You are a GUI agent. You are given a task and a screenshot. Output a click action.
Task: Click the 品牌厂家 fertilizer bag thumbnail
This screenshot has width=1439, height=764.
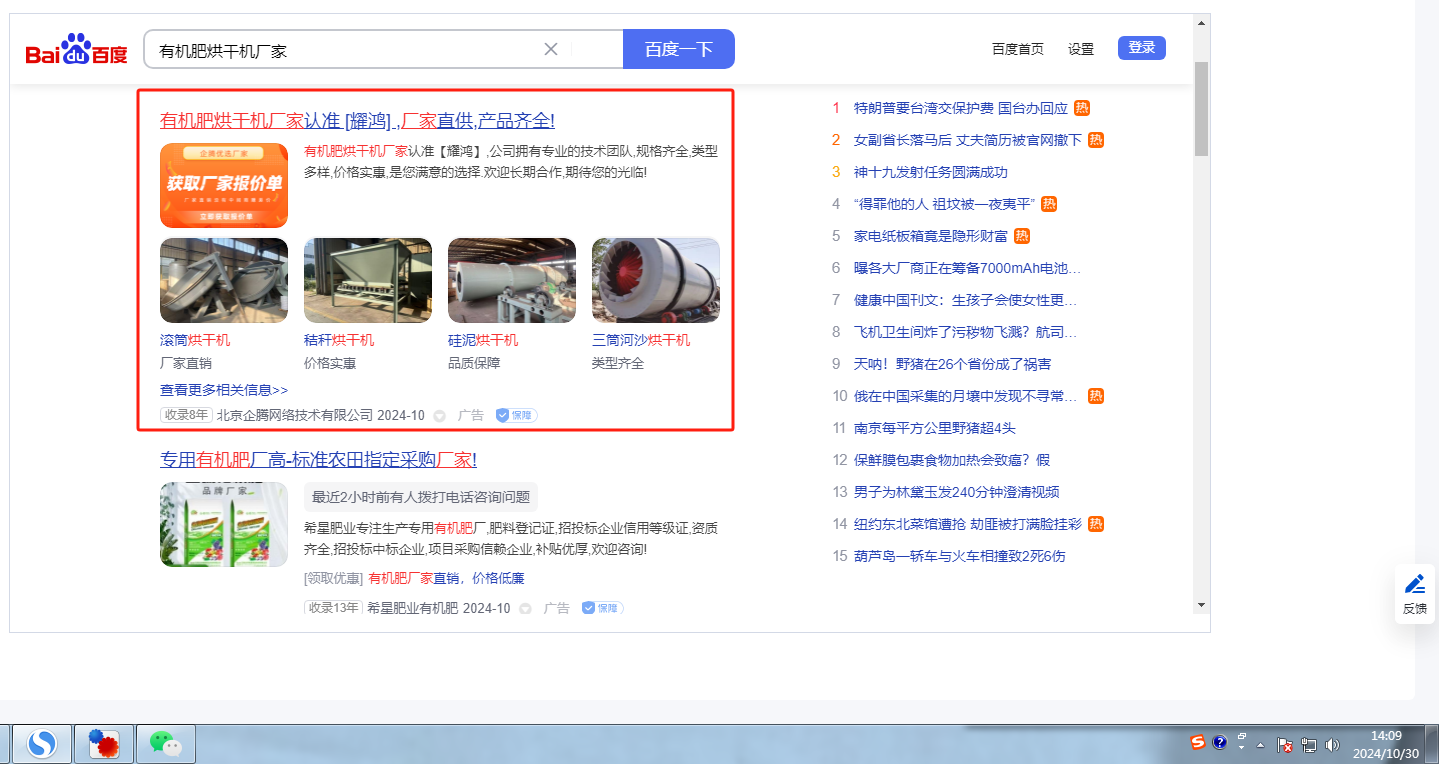pyautogui.click(x=224, y=525)
